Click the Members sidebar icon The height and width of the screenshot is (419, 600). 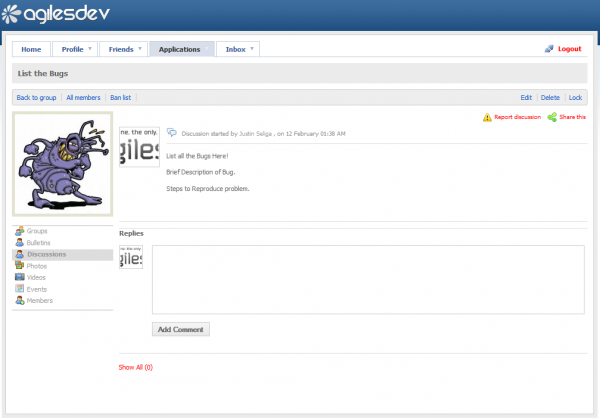[x=20, y=300]
